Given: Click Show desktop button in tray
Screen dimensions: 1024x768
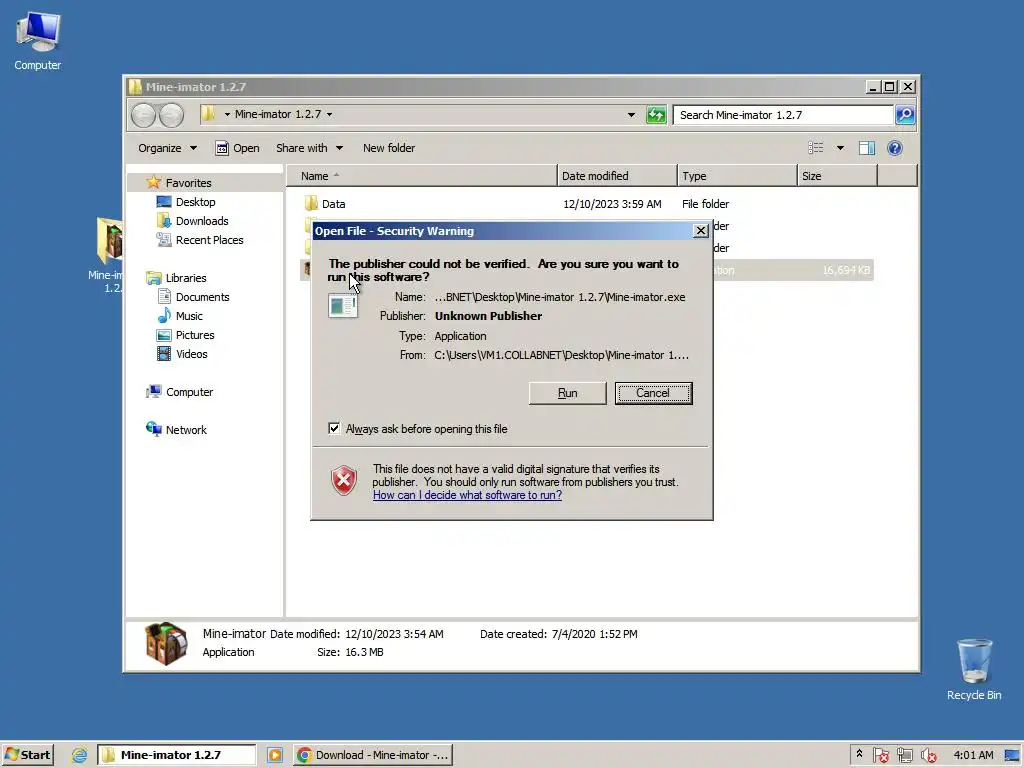Looking at the screenshot, I should point(1012,755).
